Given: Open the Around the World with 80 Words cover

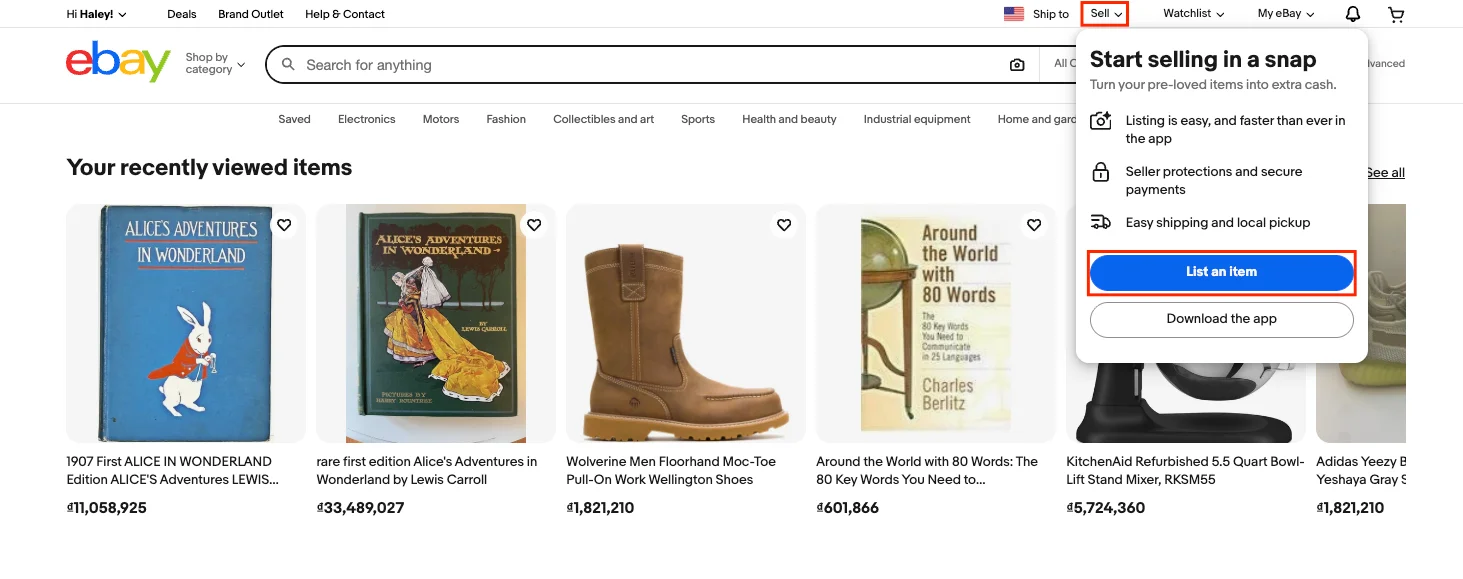Looking at the screenshot, I should click(936, 323).
